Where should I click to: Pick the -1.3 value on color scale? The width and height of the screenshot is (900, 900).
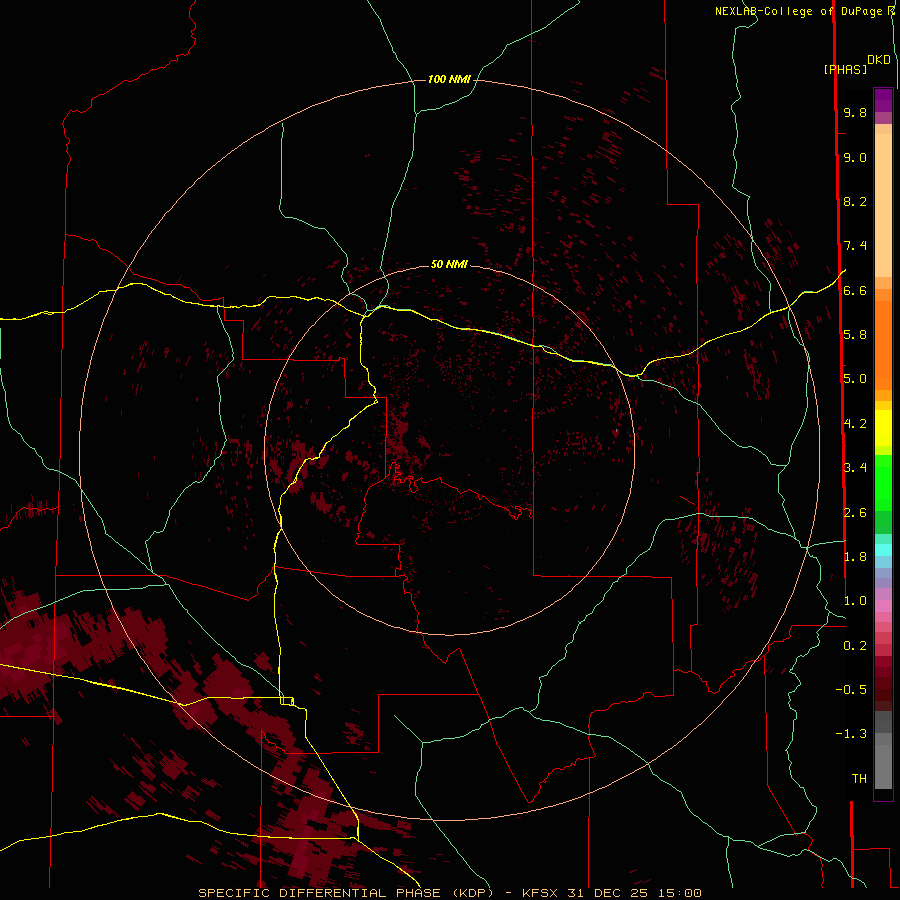coord(851,734)
